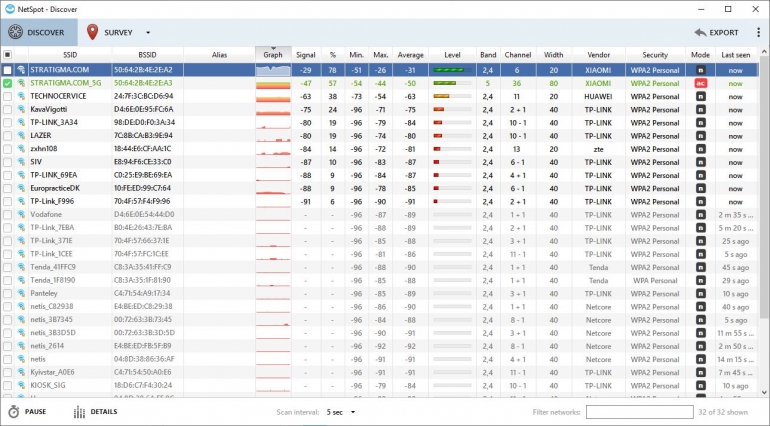Click the NetSpot app icon in title bar
Screen dimensions: 770x426
(10, 9)
